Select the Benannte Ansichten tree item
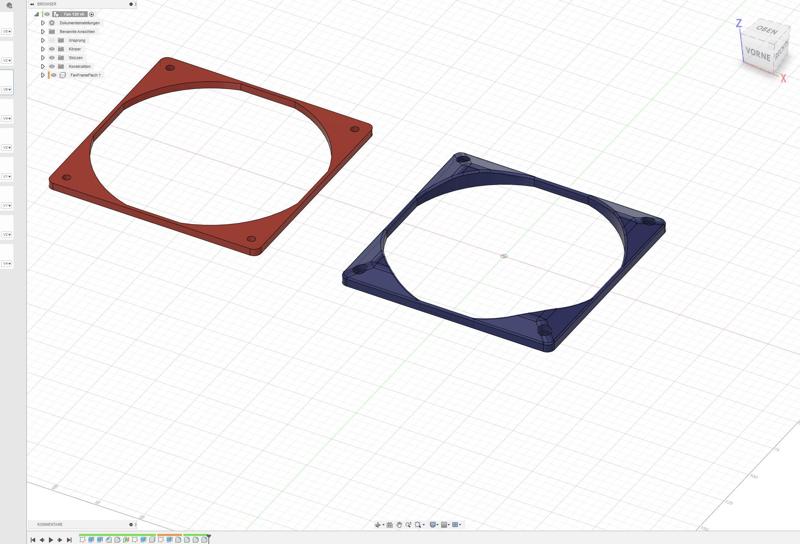Viewport: 800px width, 544px height. tap(77, 32)
